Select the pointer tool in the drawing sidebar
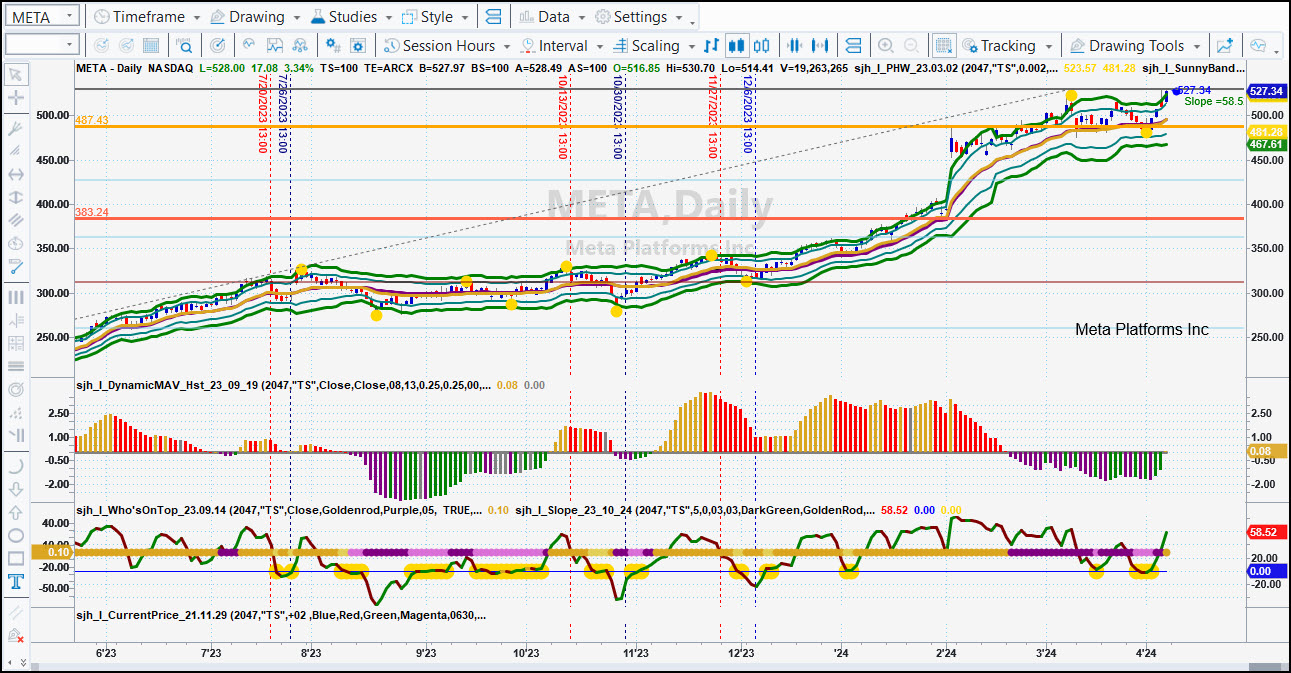1291x673 pixels. 15,74
